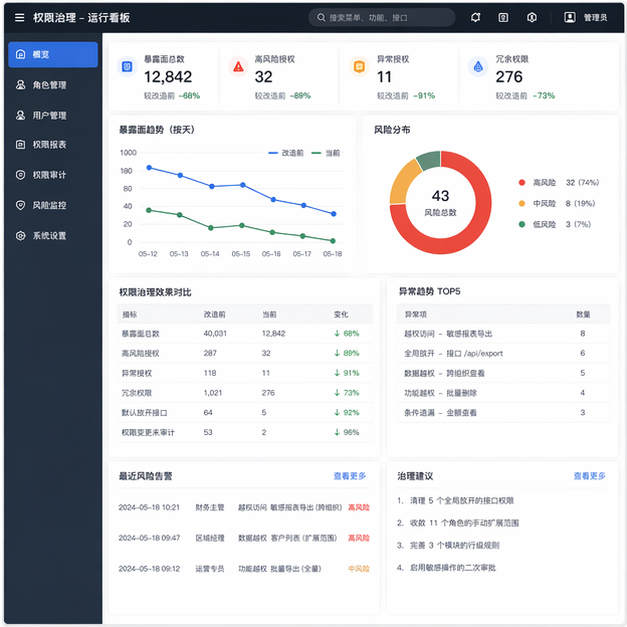
Task: Click suggestion 4 启用敏感操作的二次审批
Action: coord(446,567)
